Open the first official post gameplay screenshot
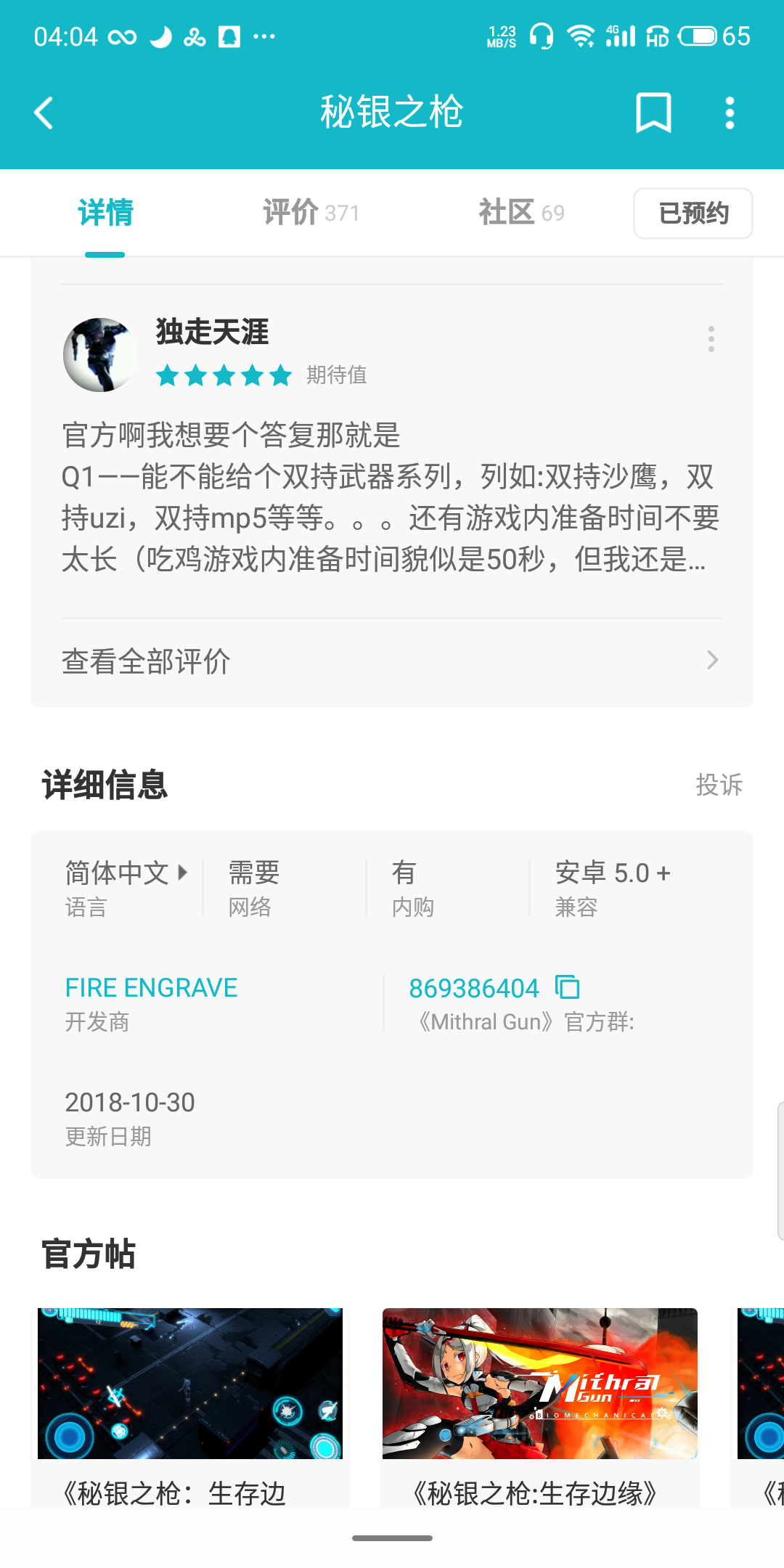This screenshot has height=1568, width=784. point(190,1384)
